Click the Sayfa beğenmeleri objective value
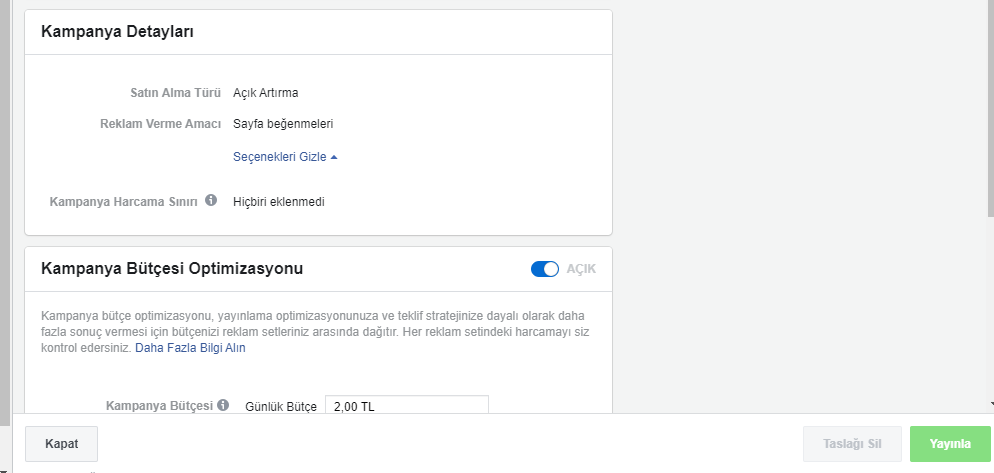The width and height of the screenshot is (994, 473). pos(283,124)
